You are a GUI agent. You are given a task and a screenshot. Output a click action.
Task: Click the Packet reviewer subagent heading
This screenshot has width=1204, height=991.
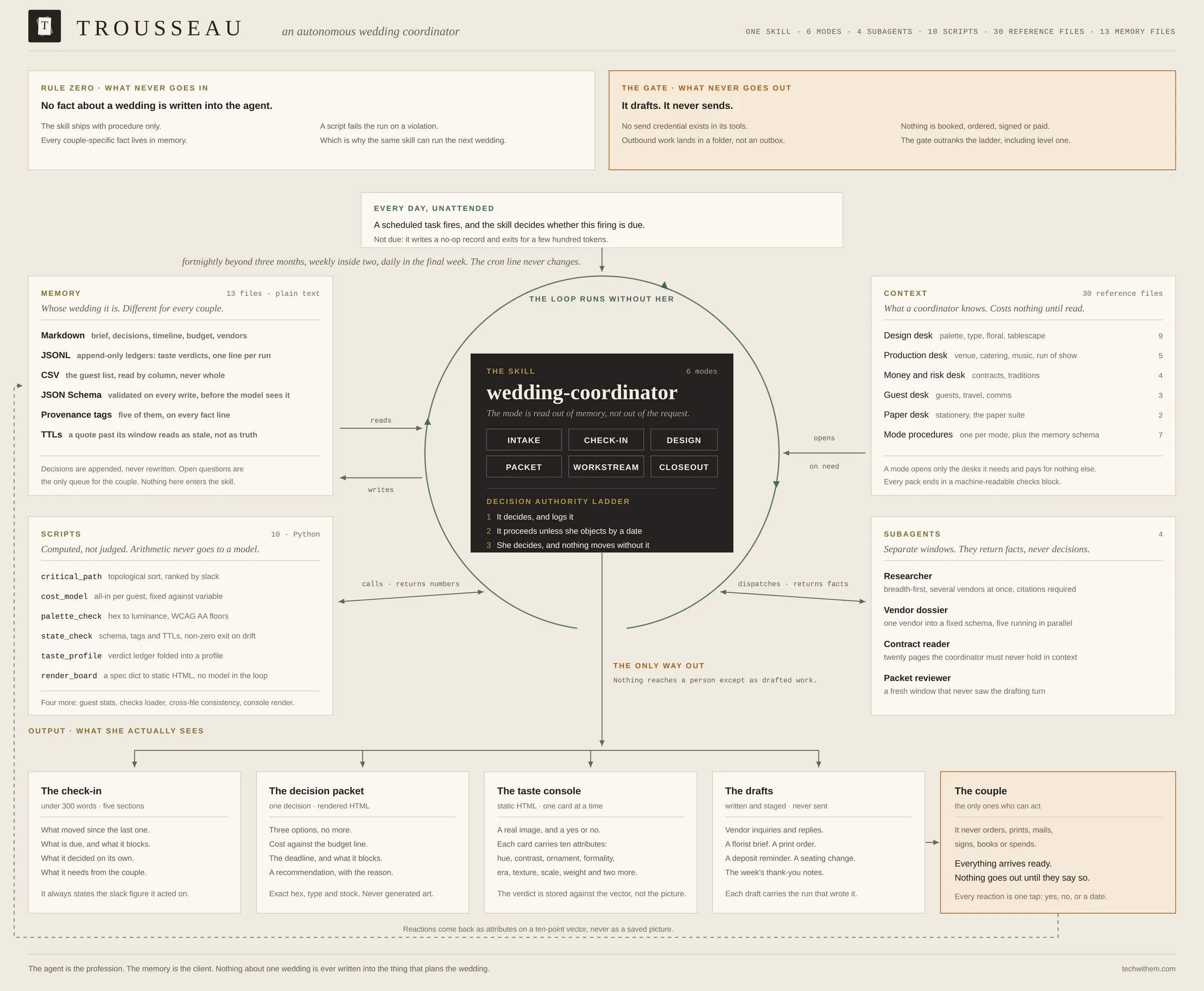(918, 678)
